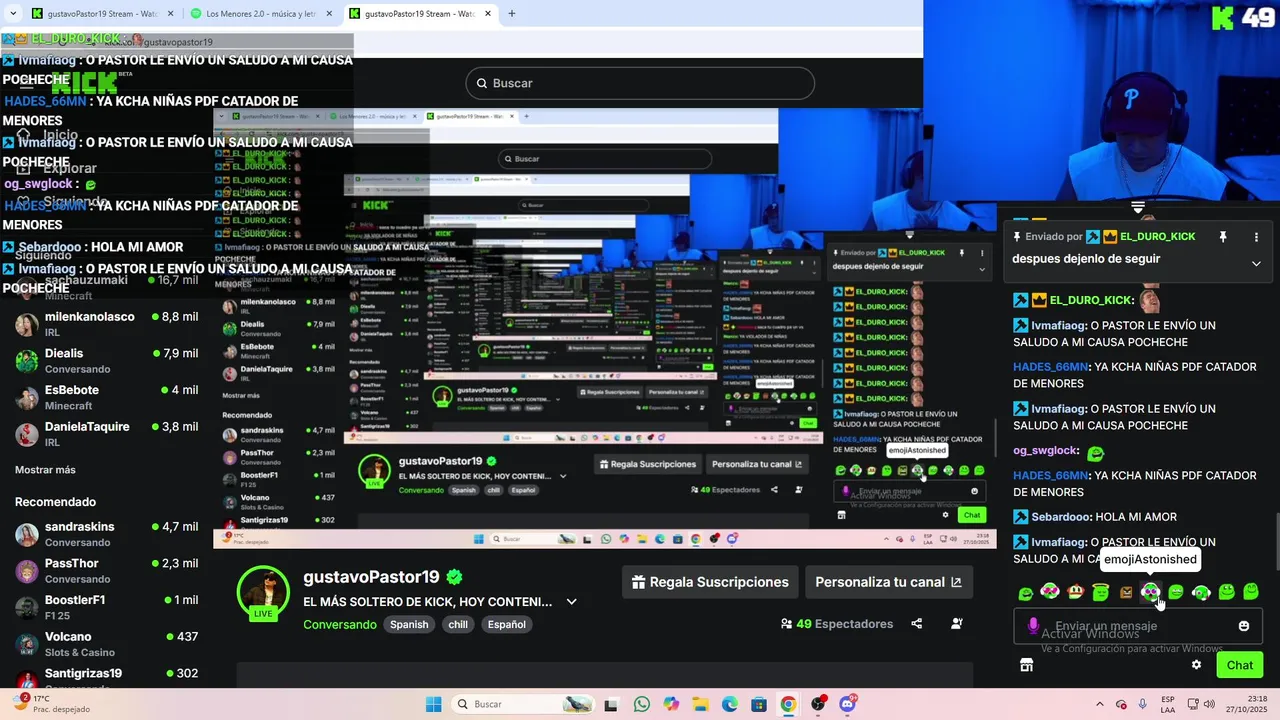Viewport: 1280px width, 720px height.
Task: Expand Mostrar más in the sidebar
Action: point(45,469)
